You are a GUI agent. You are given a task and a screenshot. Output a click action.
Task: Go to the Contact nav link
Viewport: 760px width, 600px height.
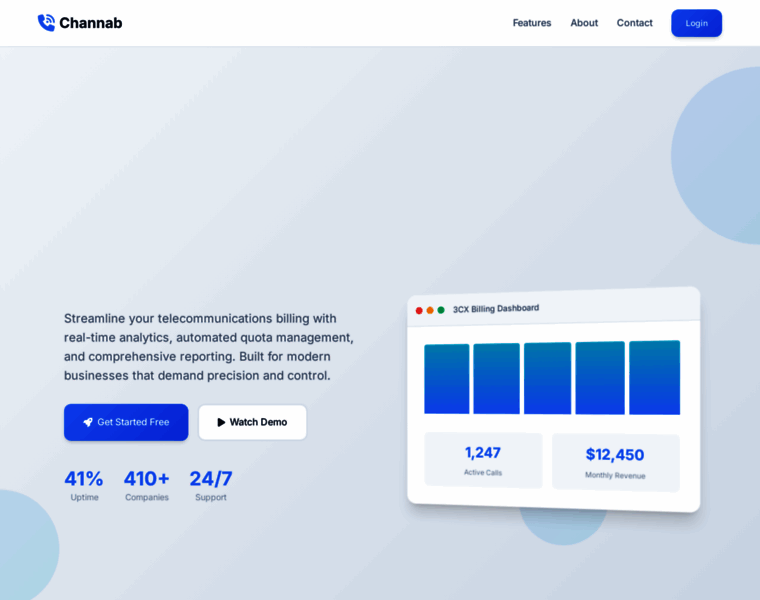(x=634, y=23)
